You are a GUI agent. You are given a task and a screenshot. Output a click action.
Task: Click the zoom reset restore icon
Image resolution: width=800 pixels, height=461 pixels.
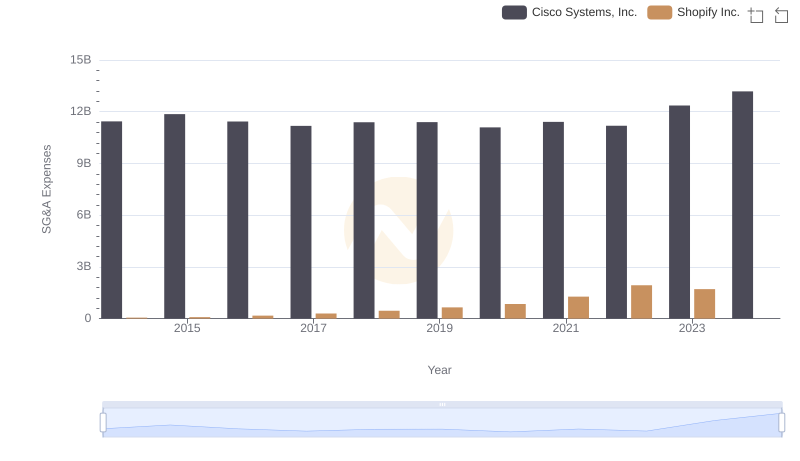click(x=781, y=15)
